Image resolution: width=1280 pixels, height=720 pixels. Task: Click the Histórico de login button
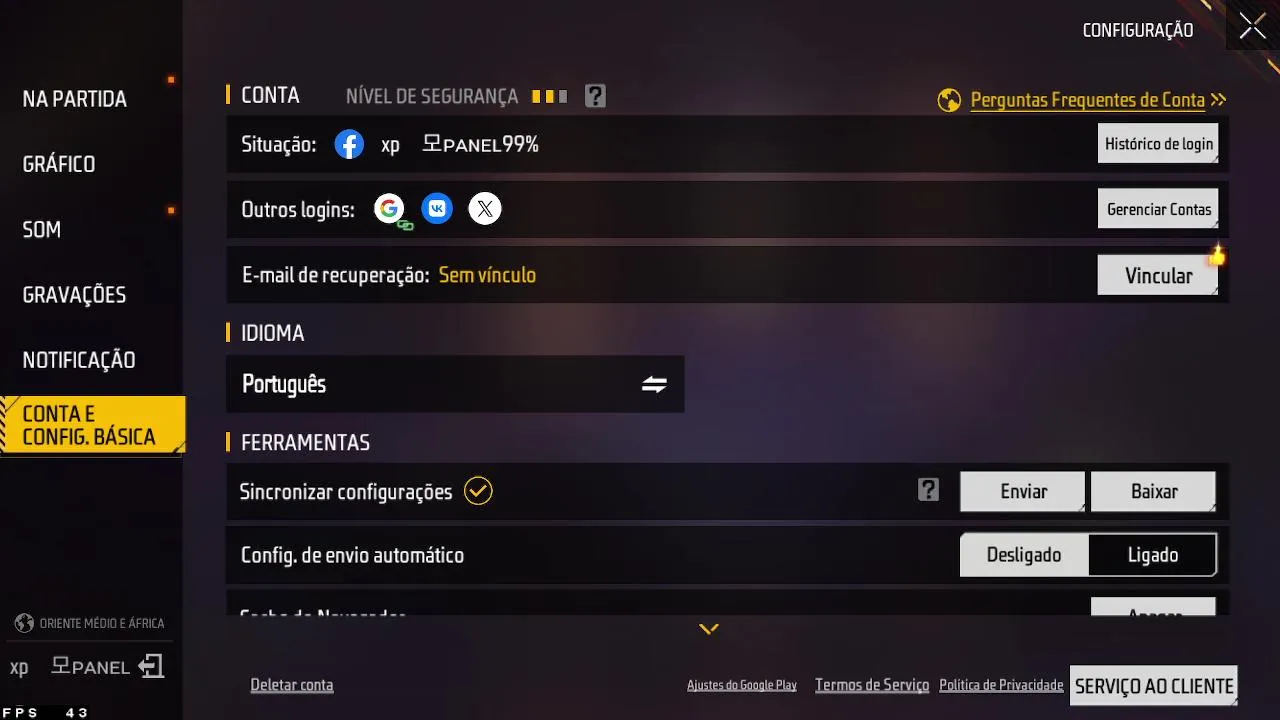click(1158, 144)
